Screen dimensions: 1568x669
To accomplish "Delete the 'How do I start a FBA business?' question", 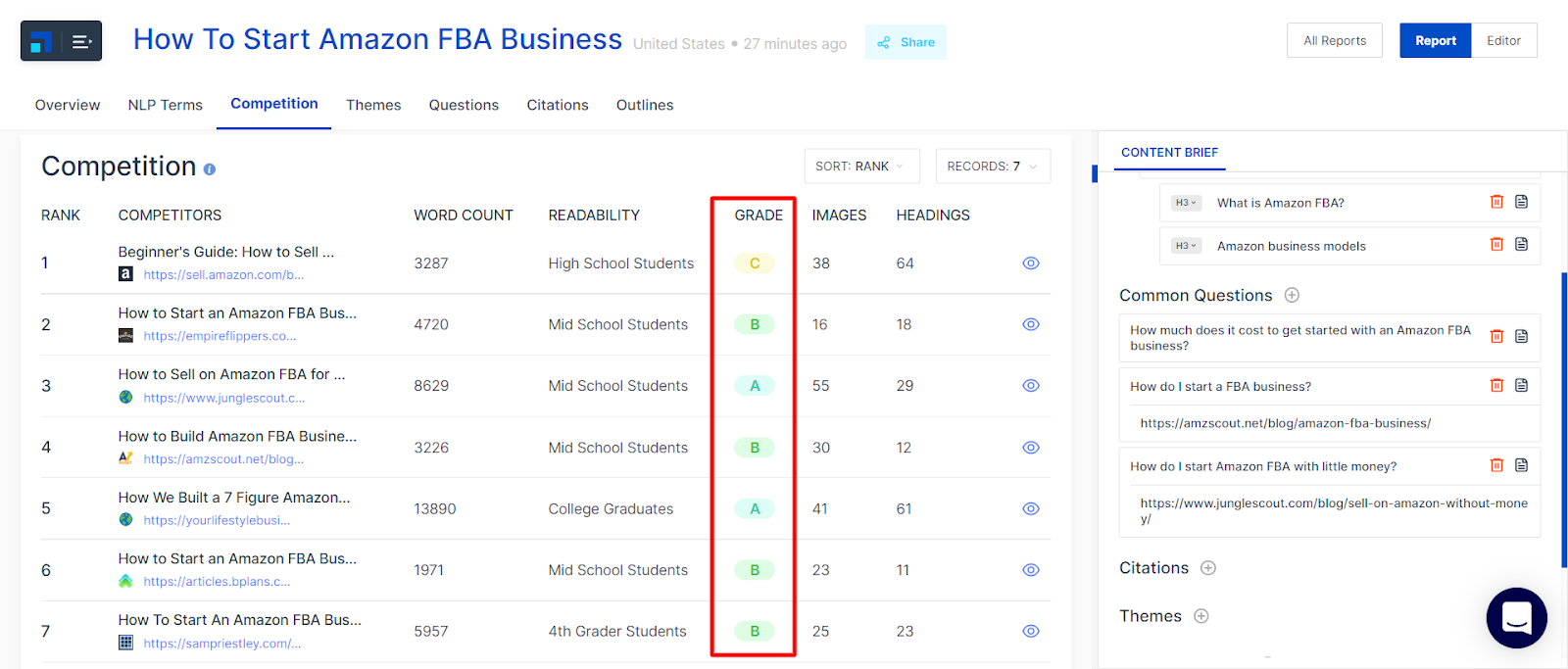I will point(1496,385).
